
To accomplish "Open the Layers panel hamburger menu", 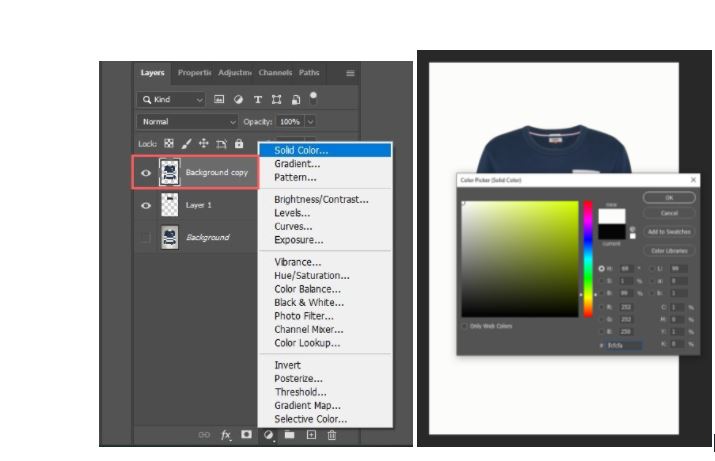I will click(350, 73).
